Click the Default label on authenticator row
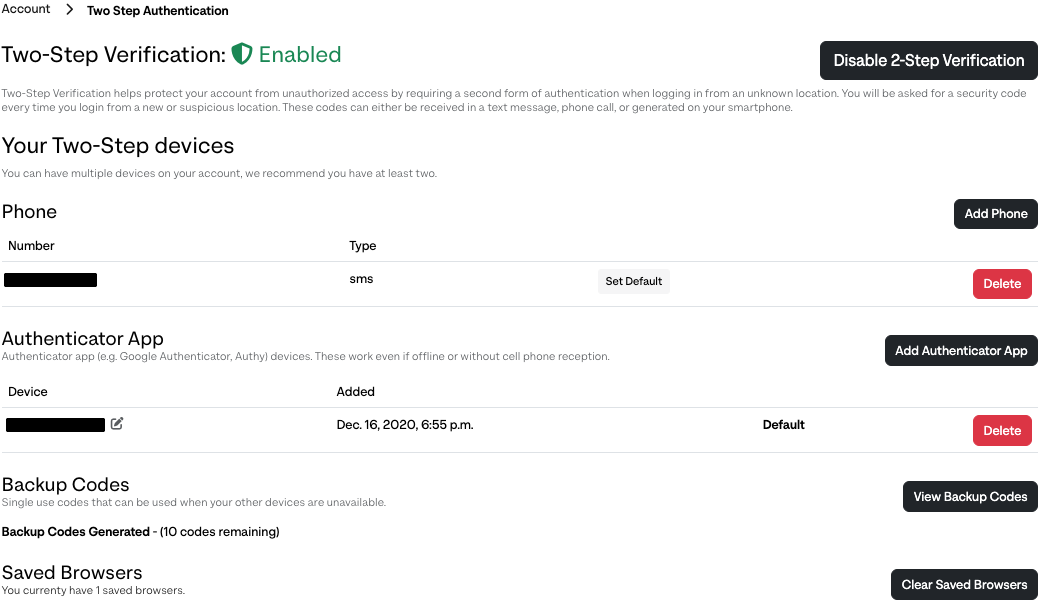 783,425
